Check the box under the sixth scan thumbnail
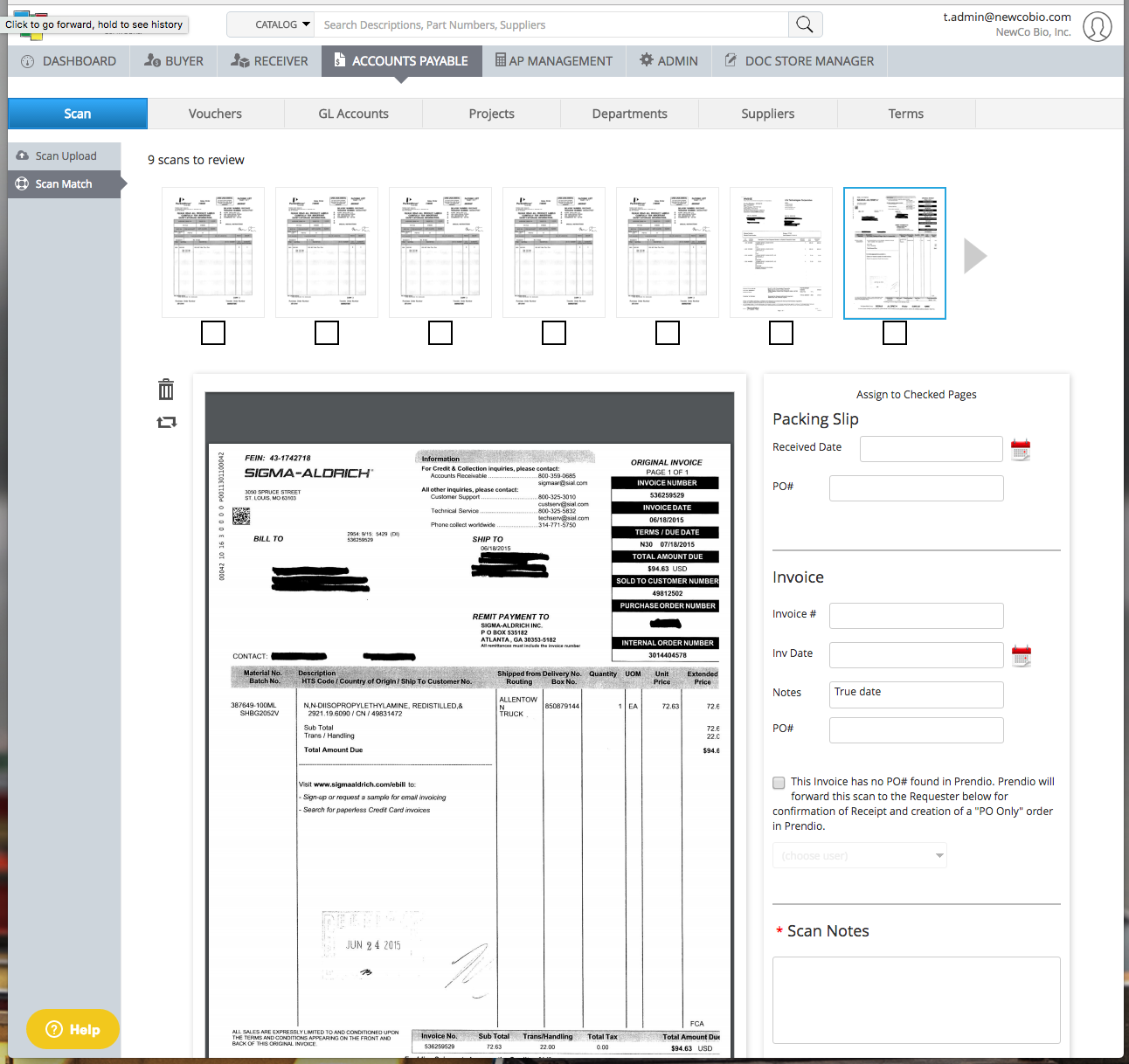Image resolution: width=1129 pixels, height=1064 pixels. point(781,333)
